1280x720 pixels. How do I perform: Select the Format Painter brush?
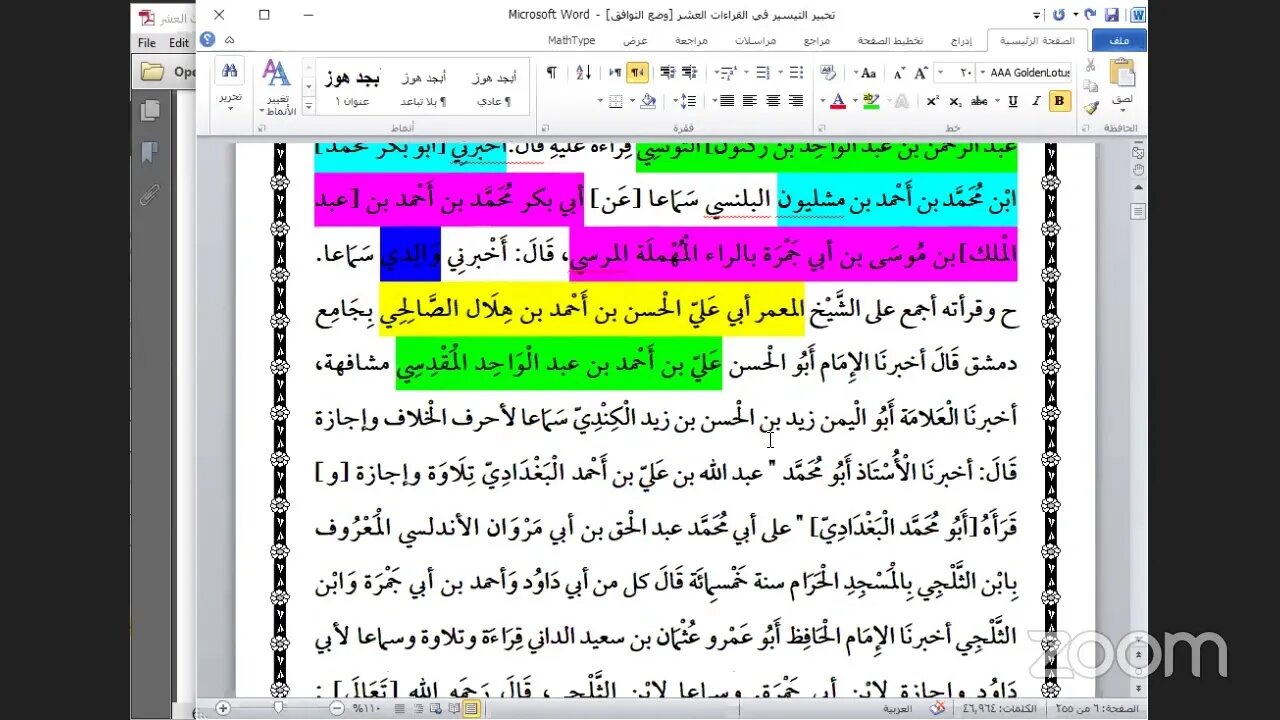1091,107
